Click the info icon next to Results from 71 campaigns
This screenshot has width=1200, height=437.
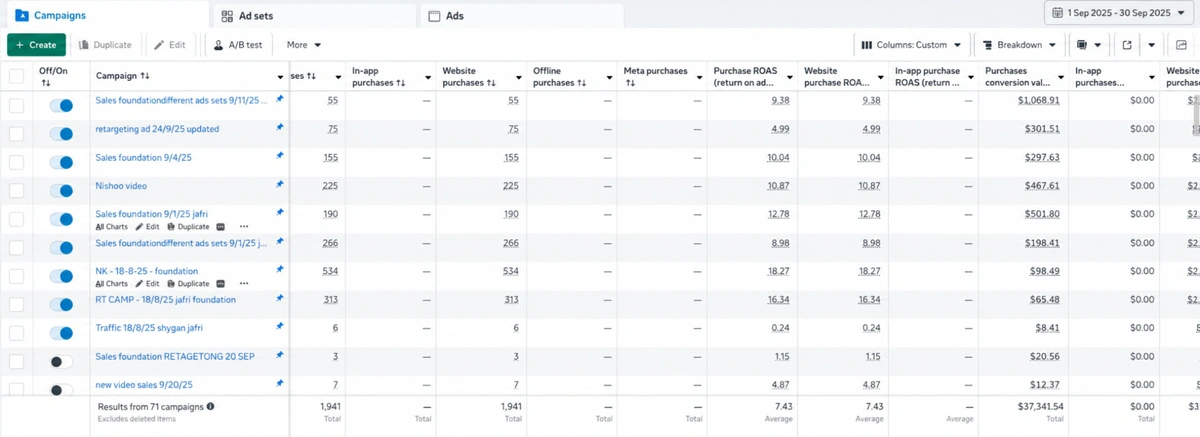coord(210,407)
